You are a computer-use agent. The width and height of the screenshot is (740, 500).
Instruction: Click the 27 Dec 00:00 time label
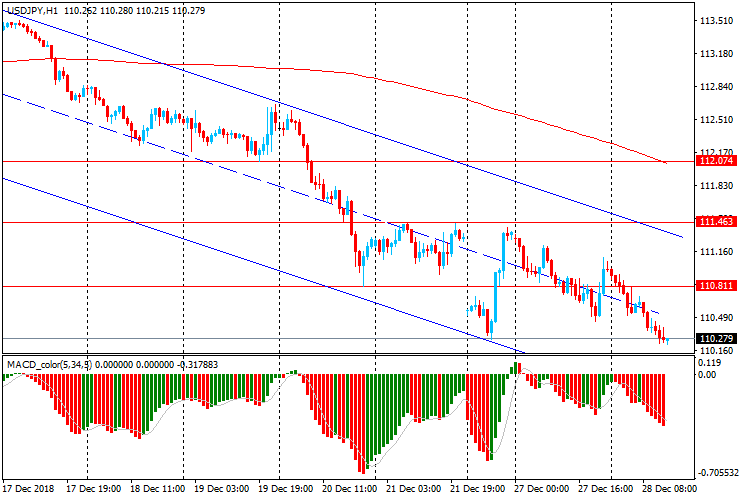point(542,488)
